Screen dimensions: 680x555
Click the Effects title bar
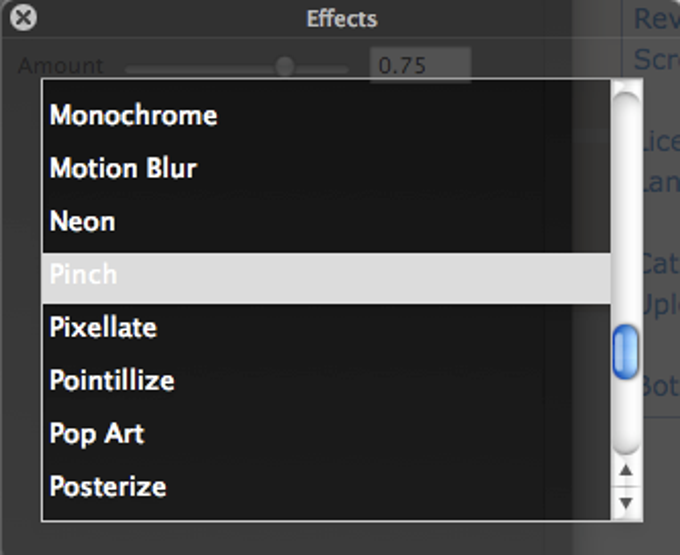click(x=342, y=19)
